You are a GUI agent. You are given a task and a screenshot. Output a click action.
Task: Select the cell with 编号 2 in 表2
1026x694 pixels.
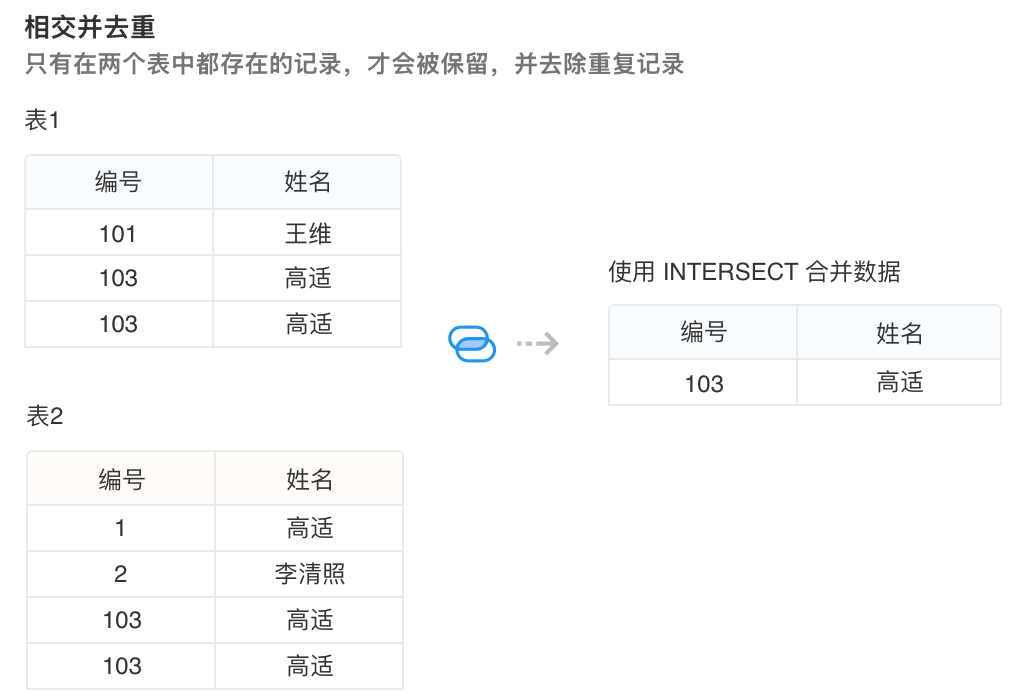click(121, 574)
